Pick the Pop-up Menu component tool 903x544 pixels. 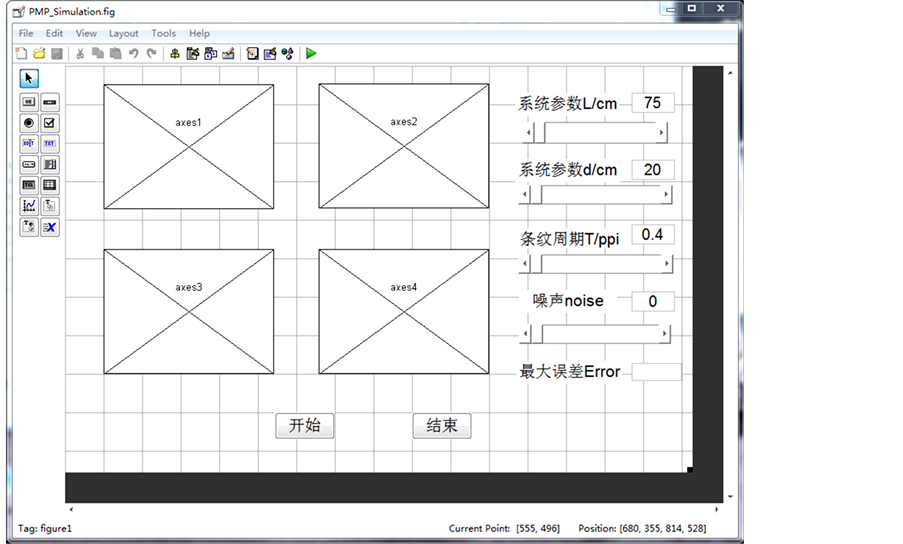[x=29, y=164]
